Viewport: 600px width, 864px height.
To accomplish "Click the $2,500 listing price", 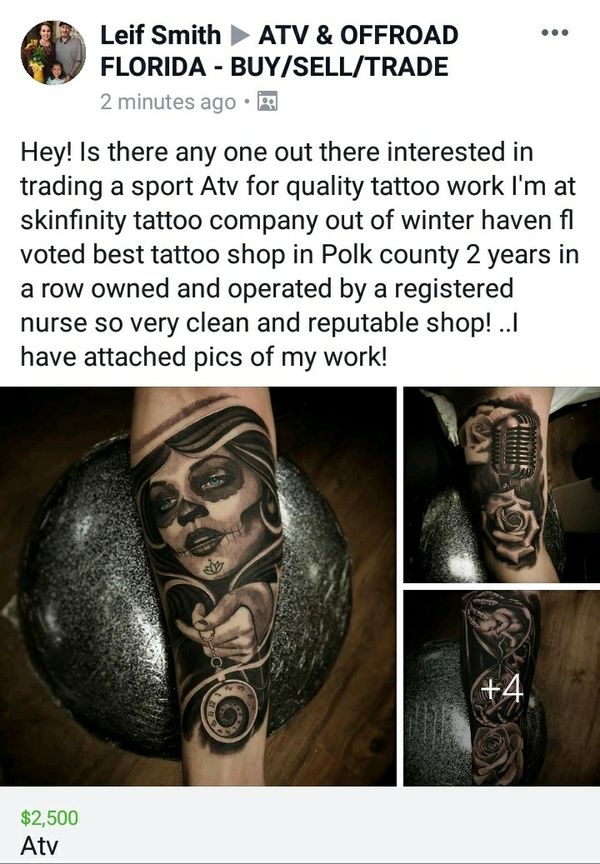I will (50, 818).
